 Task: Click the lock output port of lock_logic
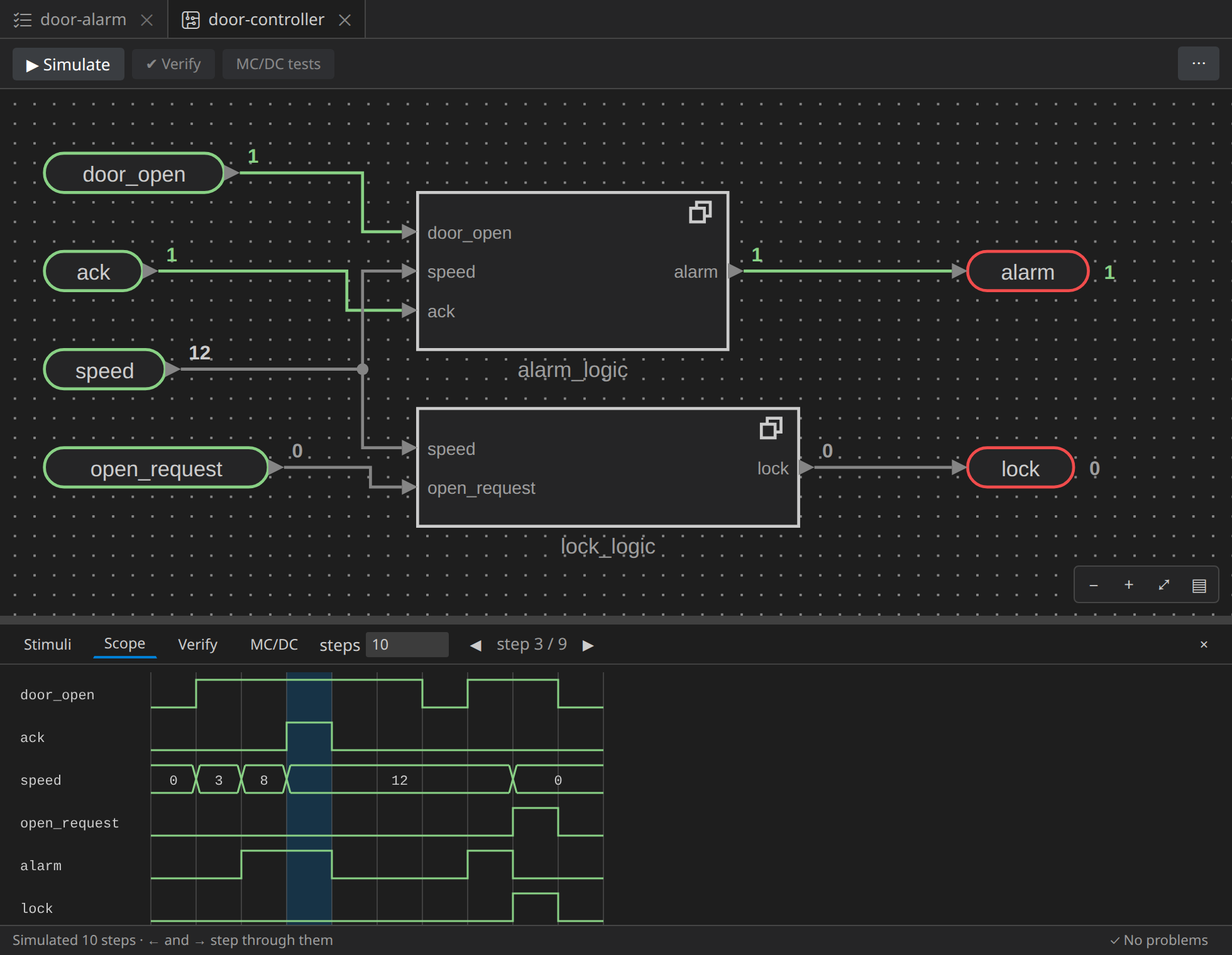806,467
